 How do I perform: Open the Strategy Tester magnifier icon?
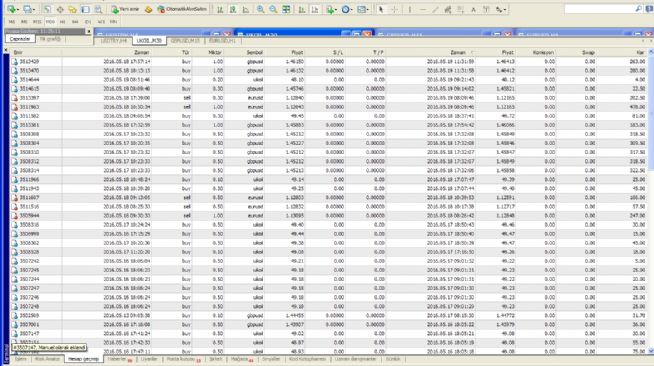(x=98, y=9)
